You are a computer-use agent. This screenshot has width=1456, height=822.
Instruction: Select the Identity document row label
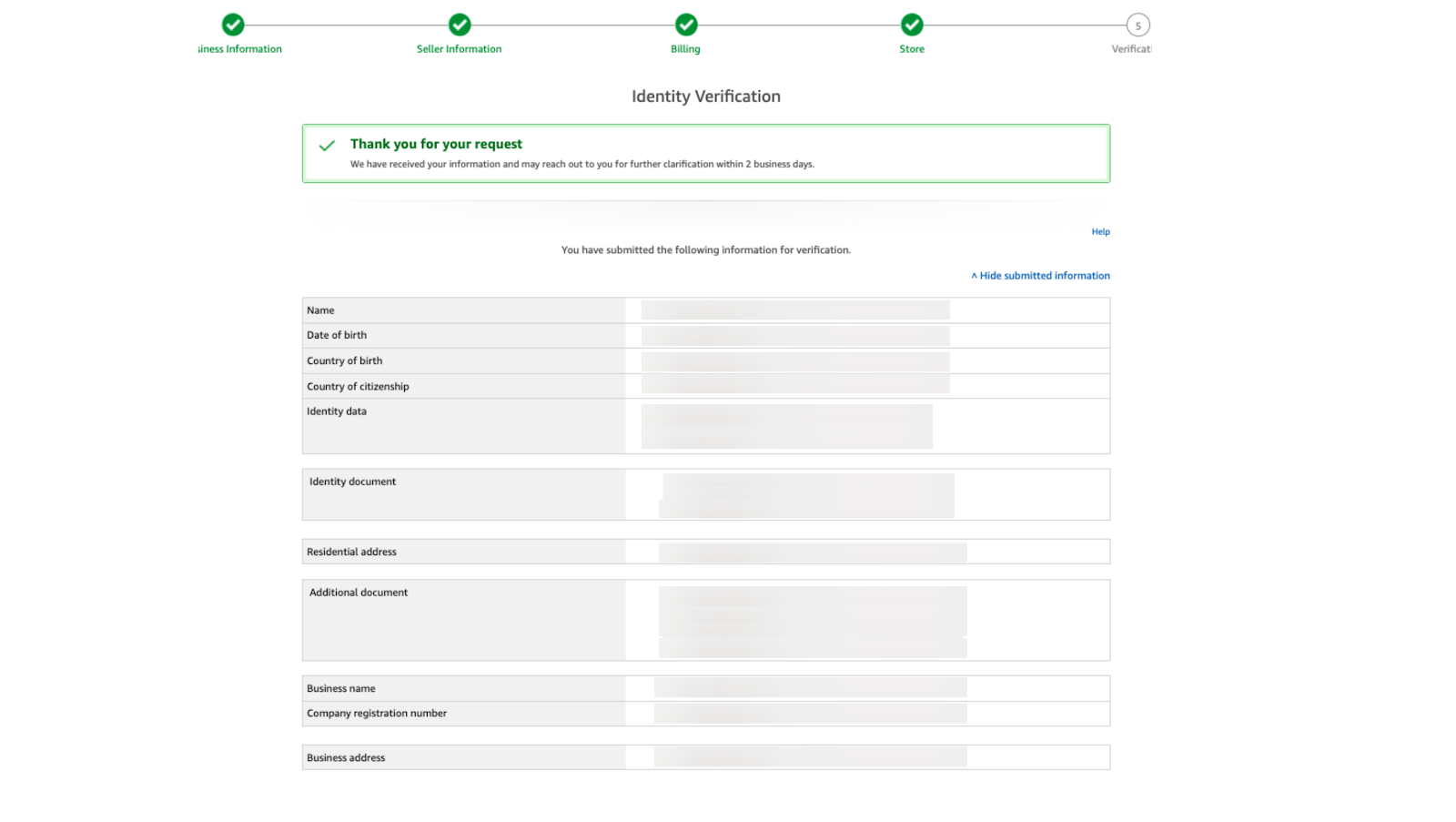352,482
